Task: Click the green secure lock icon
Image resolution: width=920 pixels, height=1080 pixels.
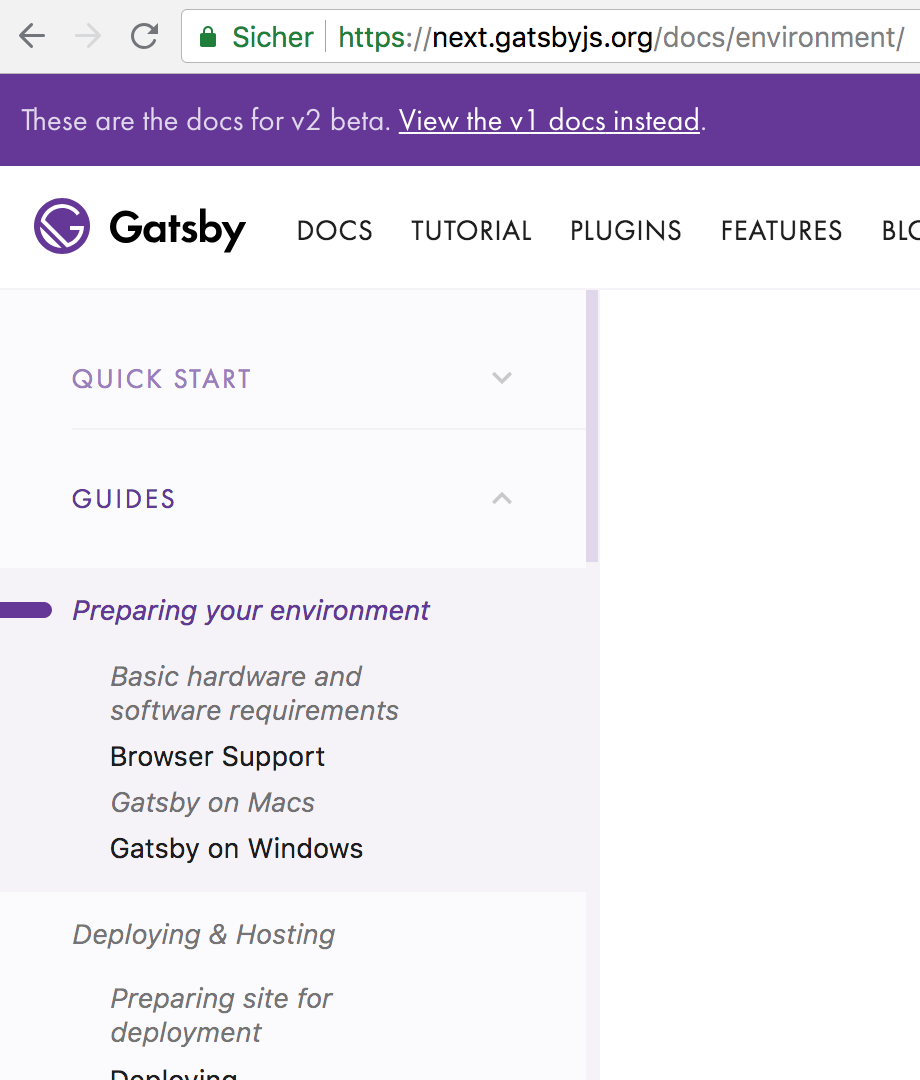Action: pos(207,37)
